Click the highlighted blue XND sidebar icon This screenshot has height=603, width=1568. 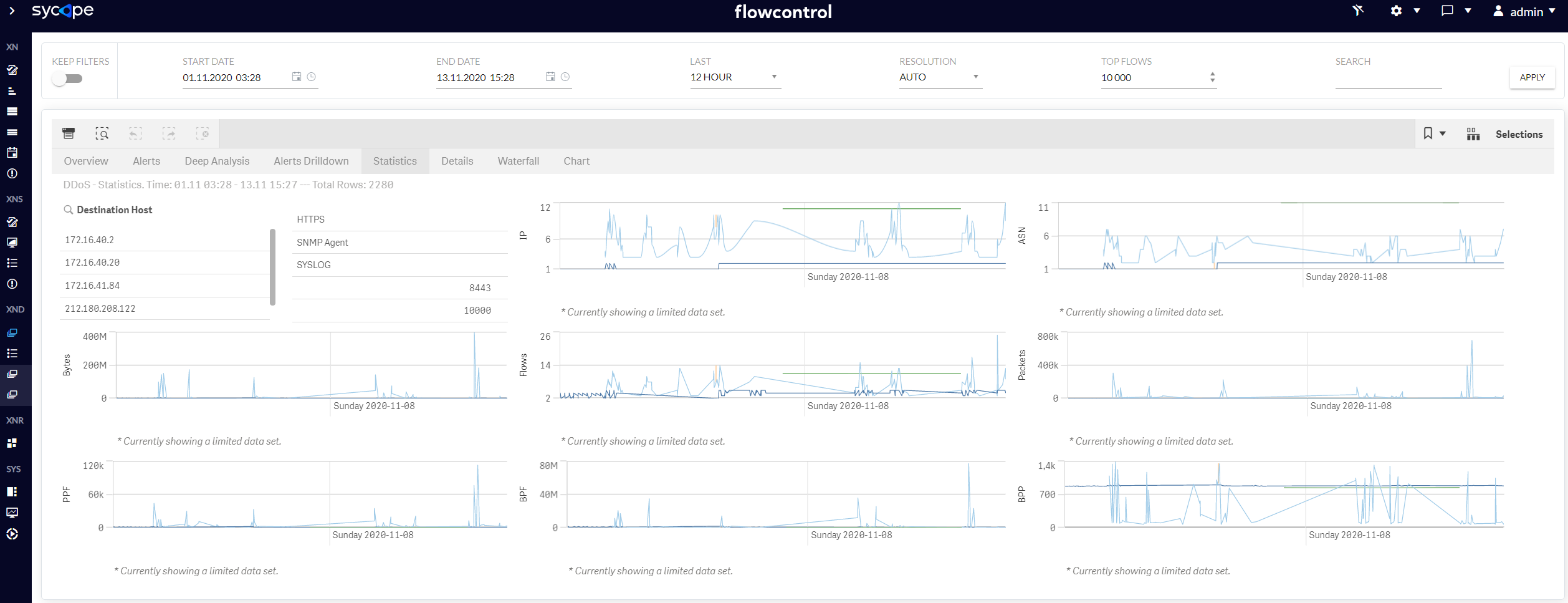click(12, 332)
